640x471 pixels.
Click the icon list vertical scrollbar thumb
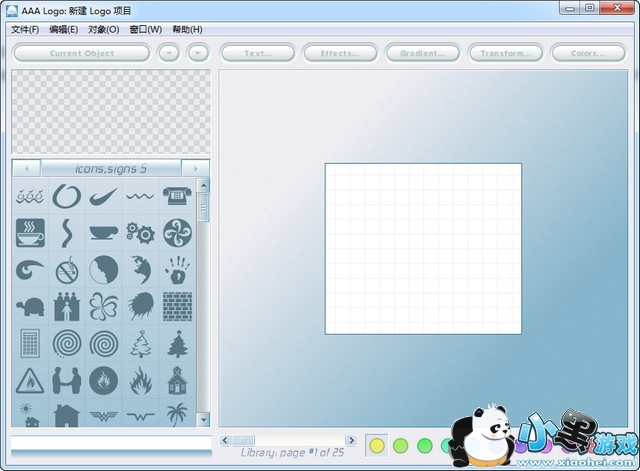click(203, 207)
